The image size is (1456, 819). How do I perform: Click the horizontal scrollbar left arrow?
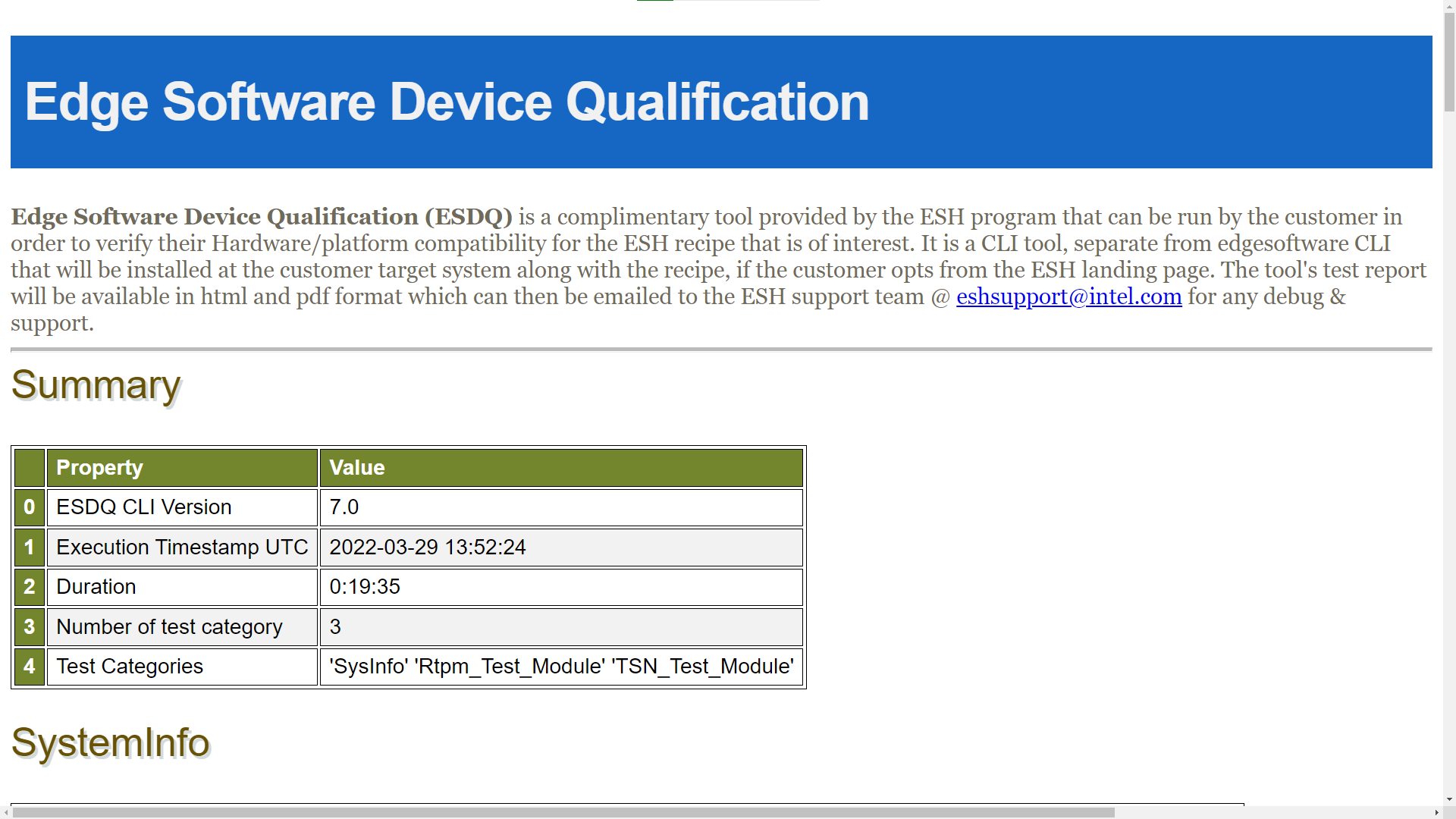(6, 812)
